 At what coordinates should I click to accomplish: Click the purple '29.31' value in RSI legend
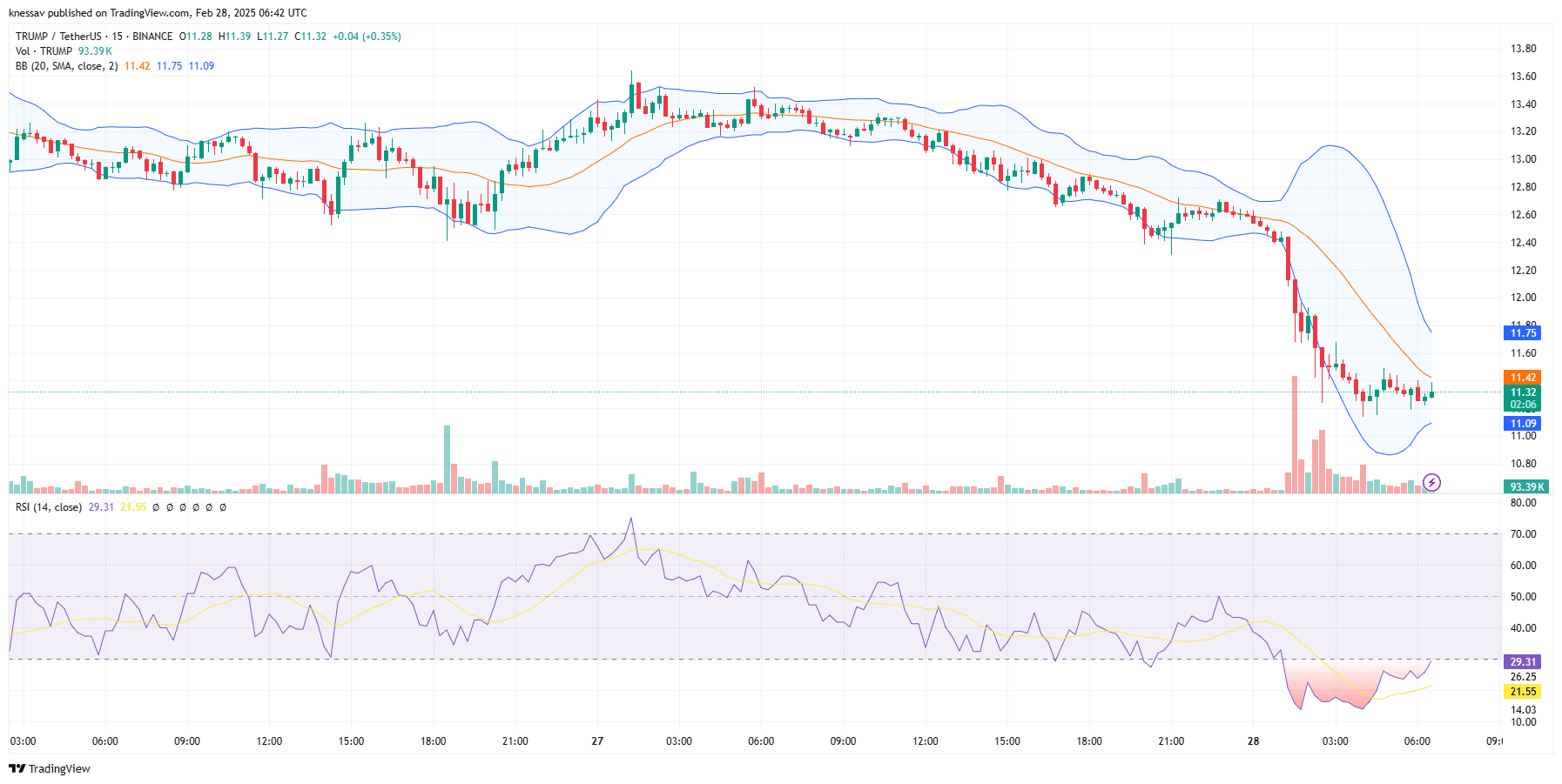pyautogui.click(x=101, y=507)
